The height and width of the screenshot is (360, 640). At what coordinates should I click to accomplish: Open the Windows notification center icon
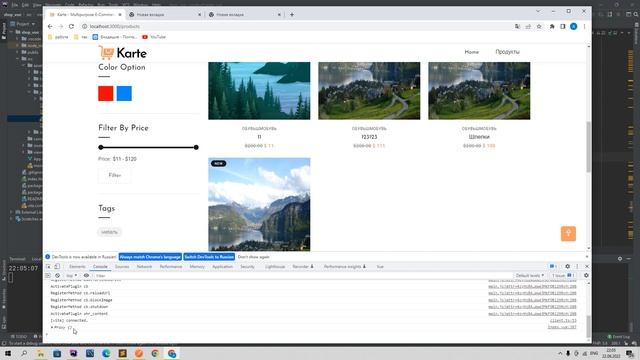coord(630,353)
